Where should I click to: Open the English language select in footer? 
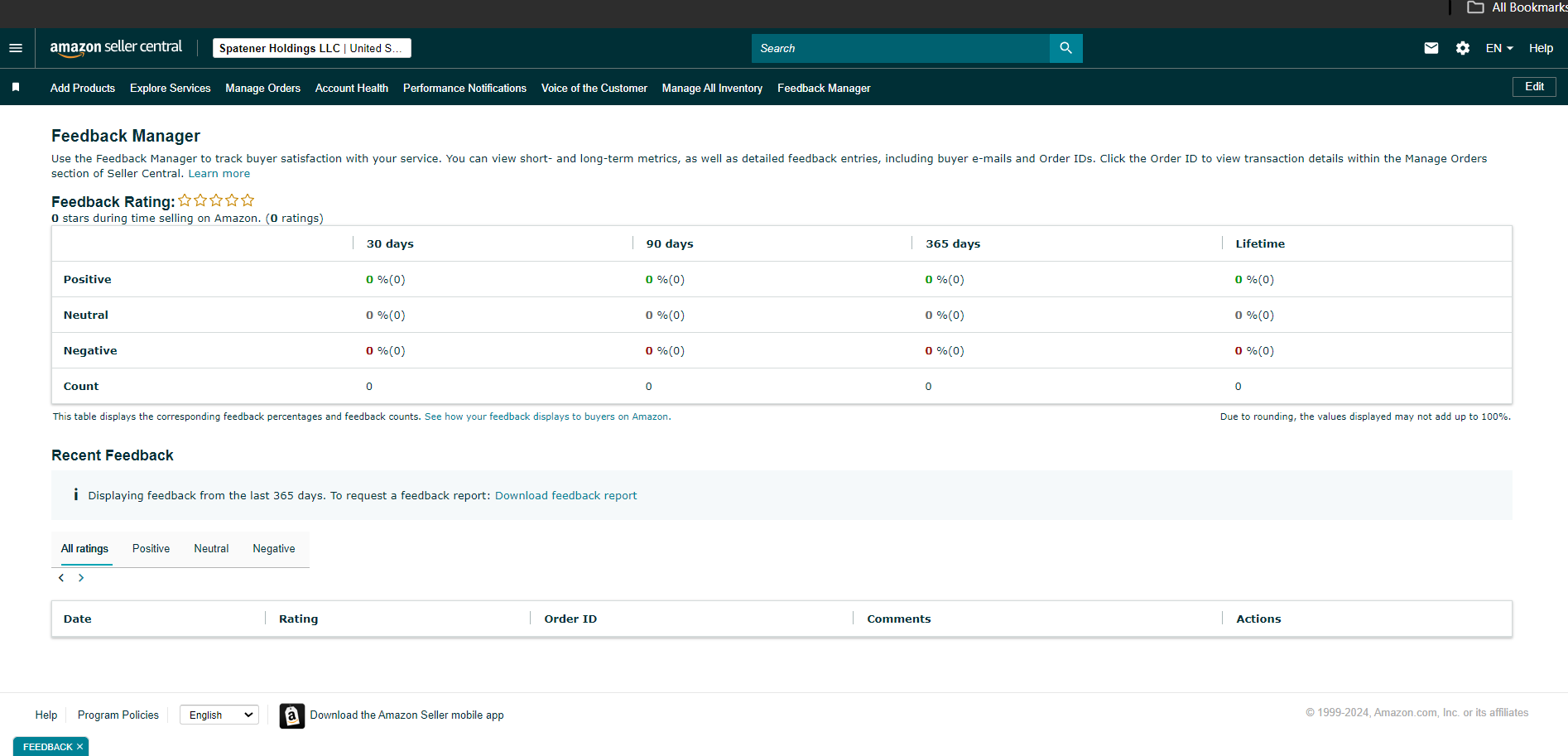[219, 715]
